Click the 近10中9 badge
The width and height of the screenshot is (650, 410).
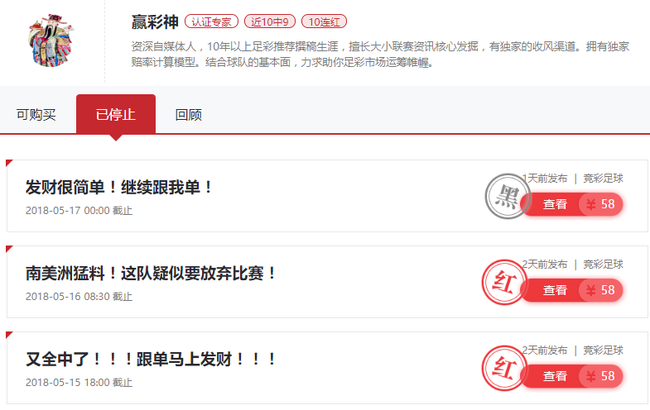coord(270,22)
